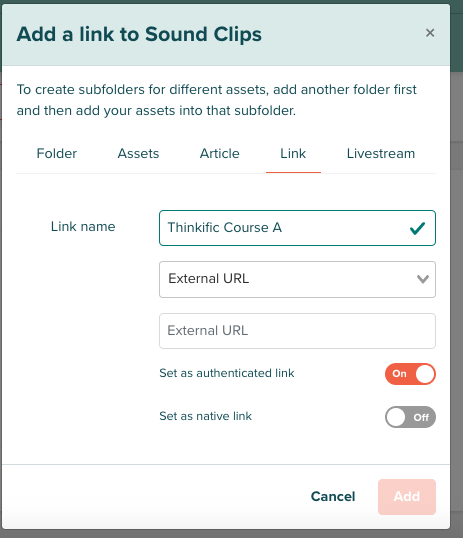Click the Set as native link label

pyautogui.click(x=205, y=416)
